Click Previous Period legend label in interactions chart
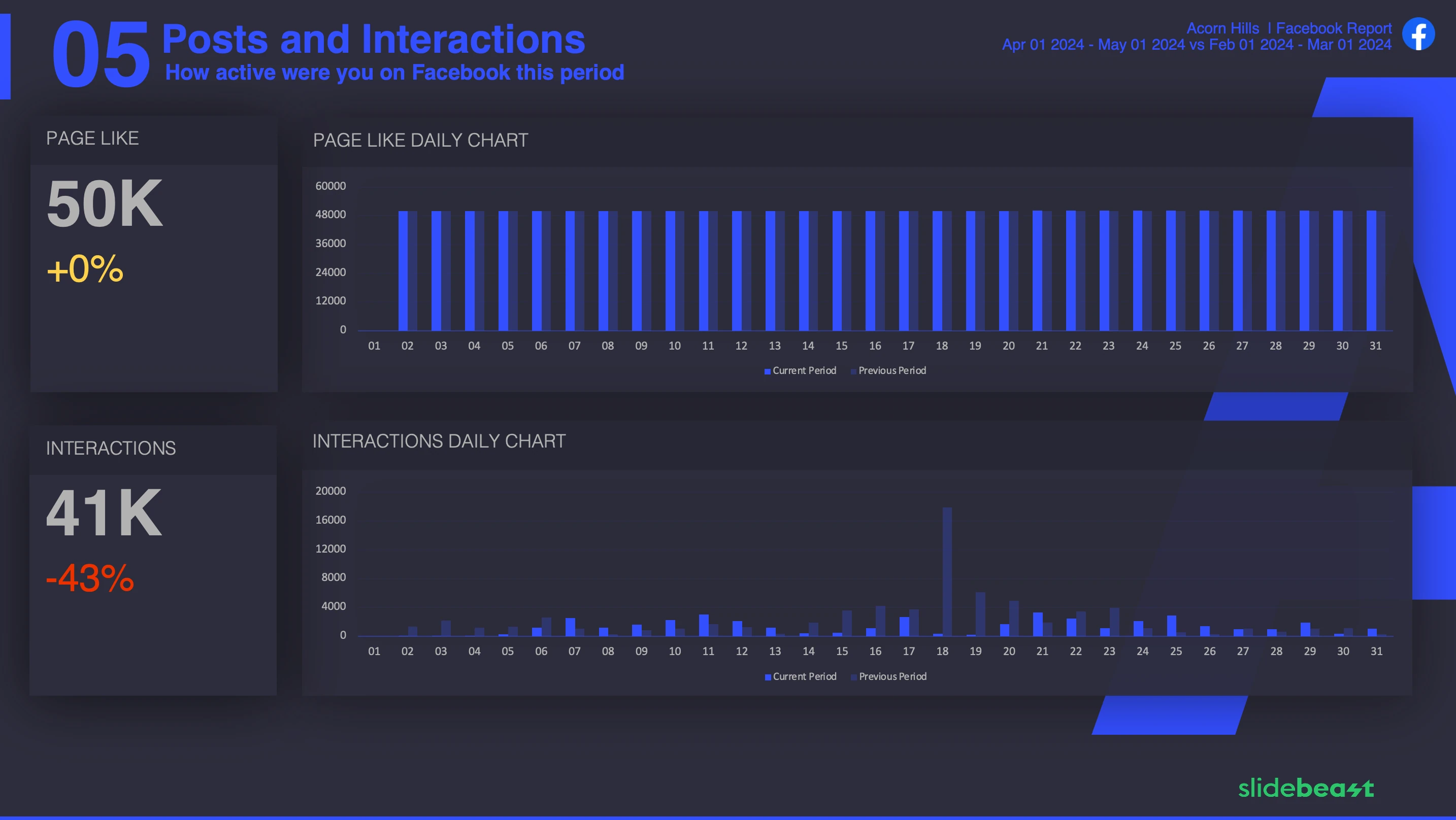1456x820 pixels. click(x=892, y=676)
